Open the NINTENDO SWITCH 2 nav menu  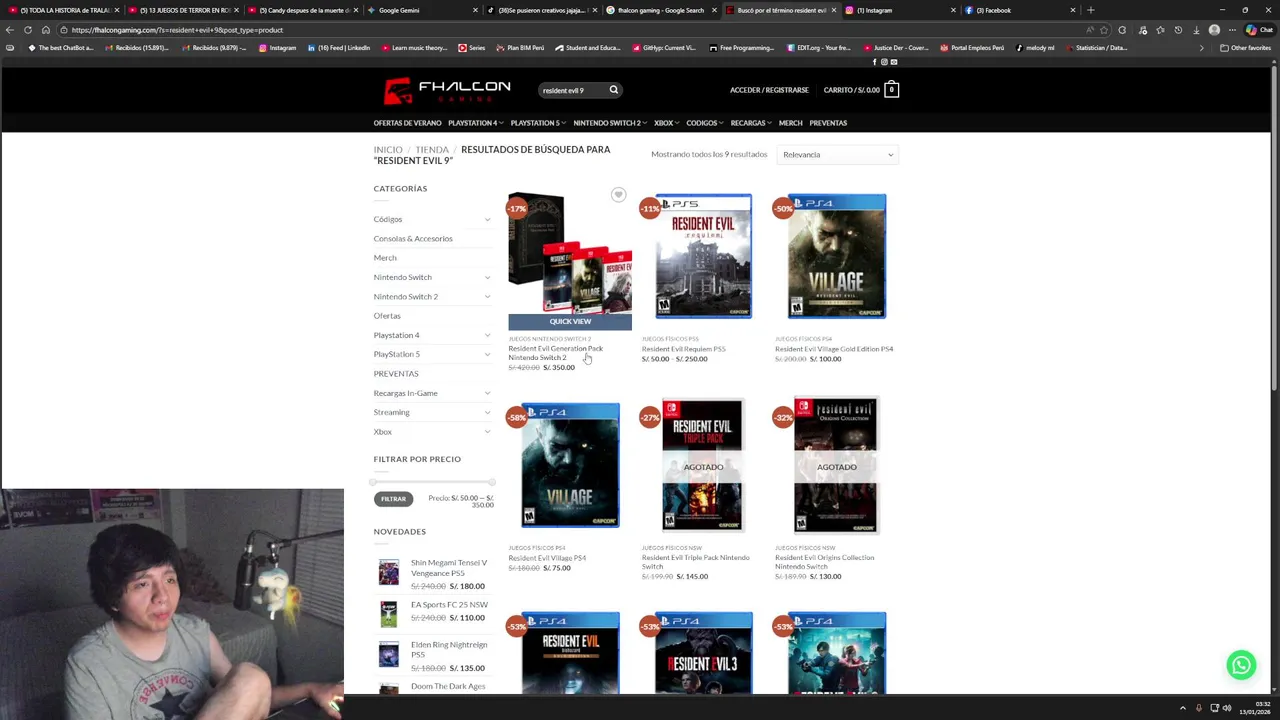[x=609, y=123]
